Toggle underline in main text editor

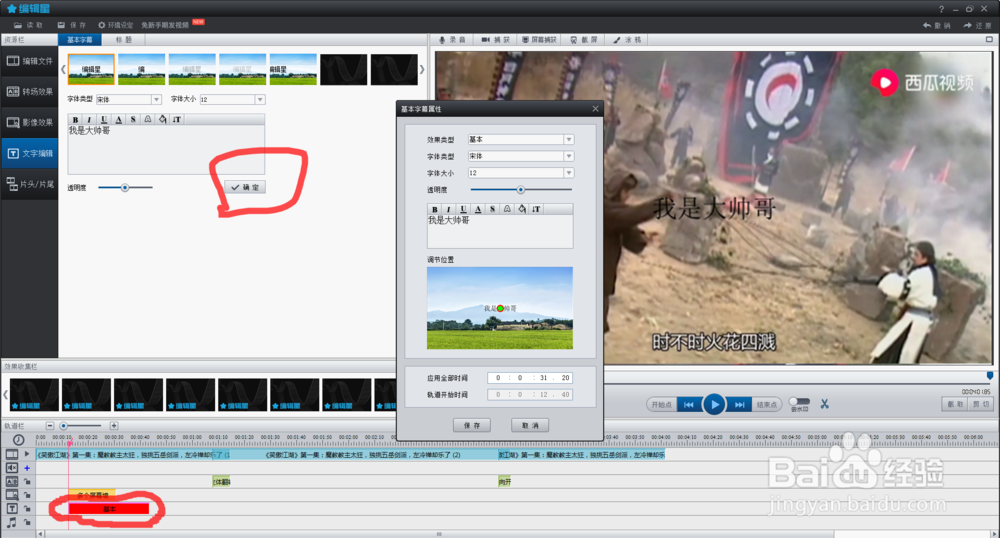tap(104, 119)
